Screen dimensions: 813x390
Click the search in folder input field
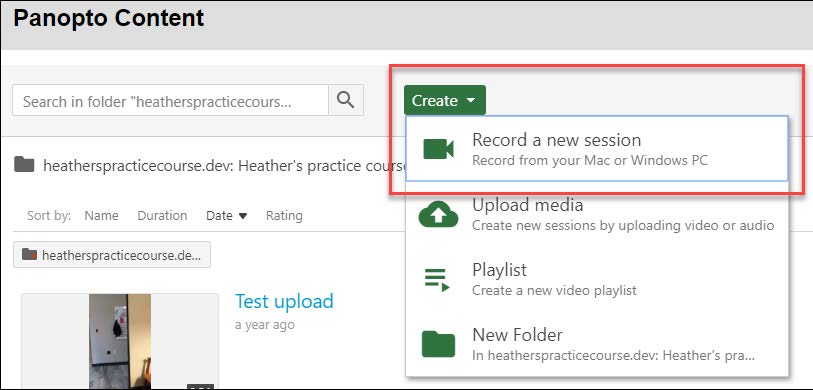point(171,100)
